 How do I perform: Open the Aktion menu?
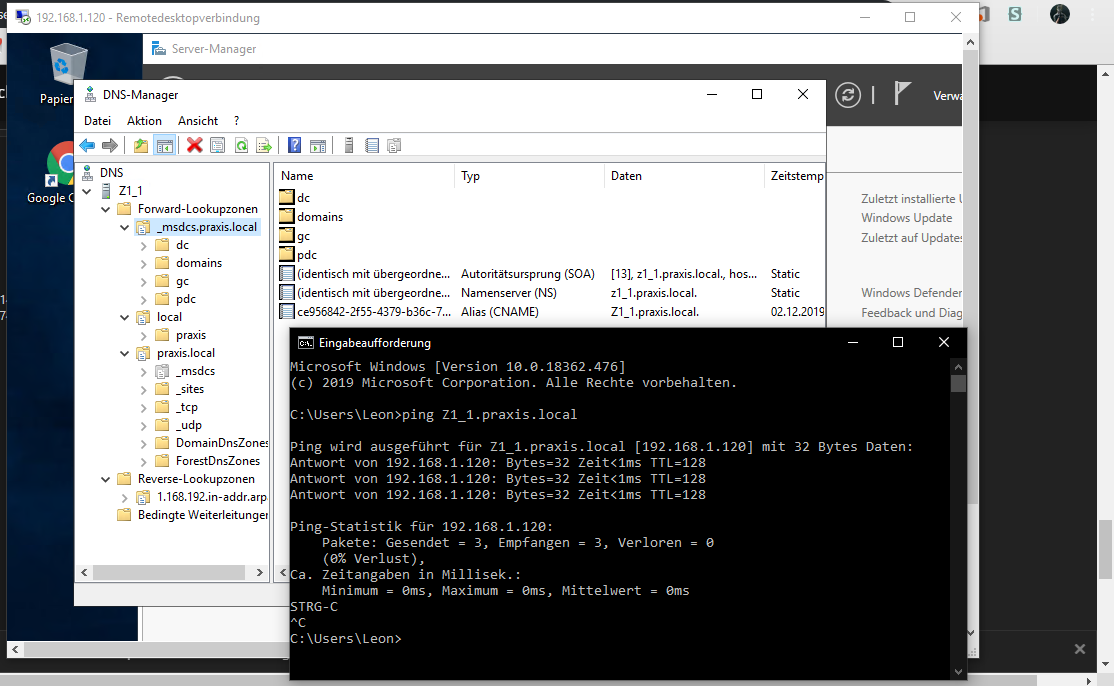[x=144, y=121]
